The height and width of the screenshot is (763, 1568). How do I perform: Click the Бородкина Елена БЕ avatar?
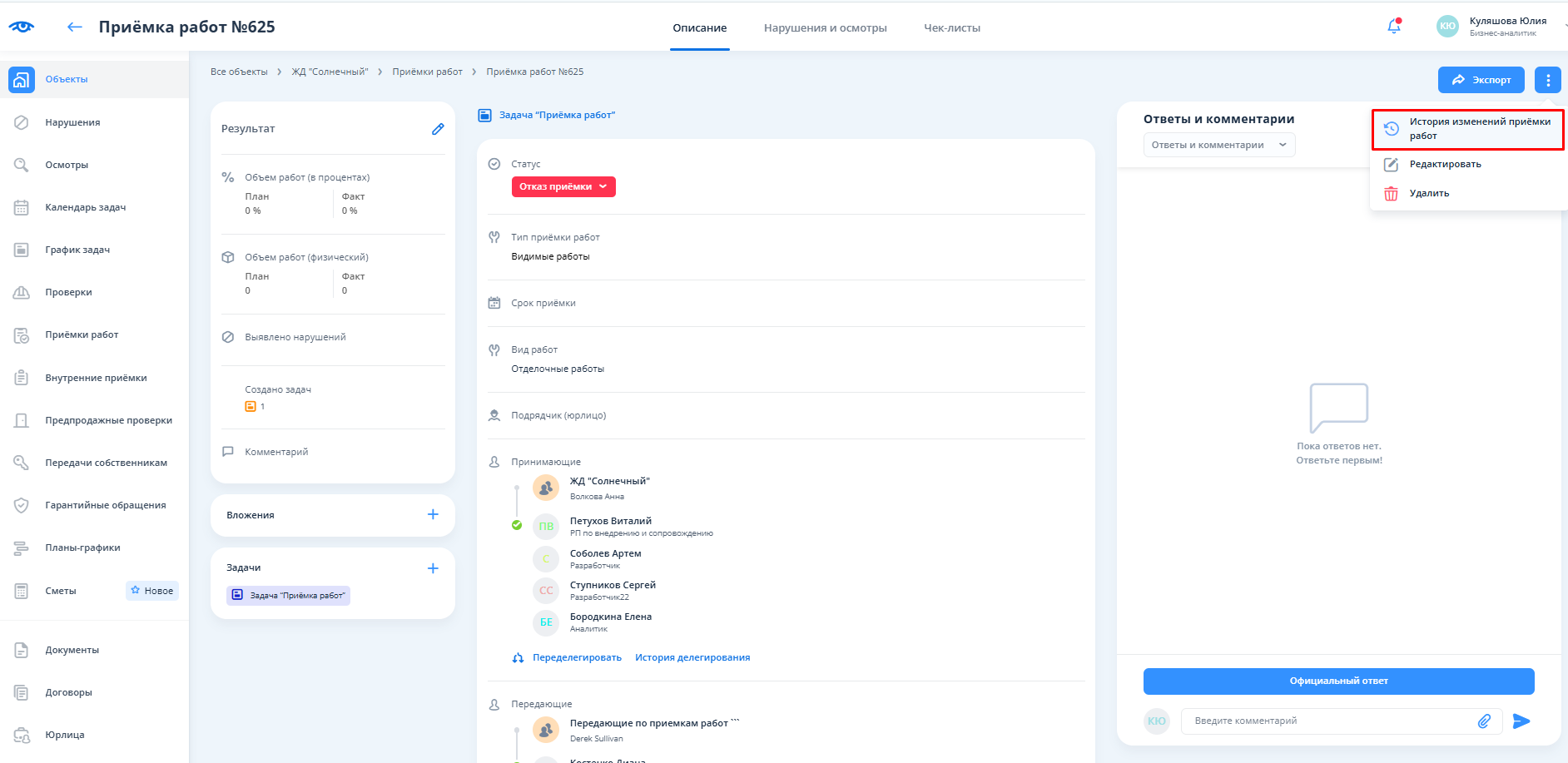(x=546, y=622)
